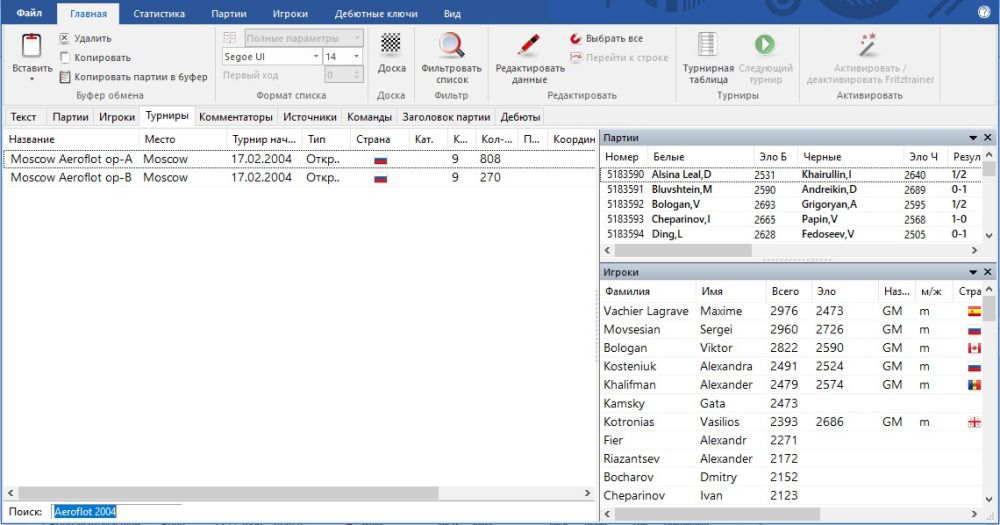Click the Filter list magnifier icon

(451, 45)
